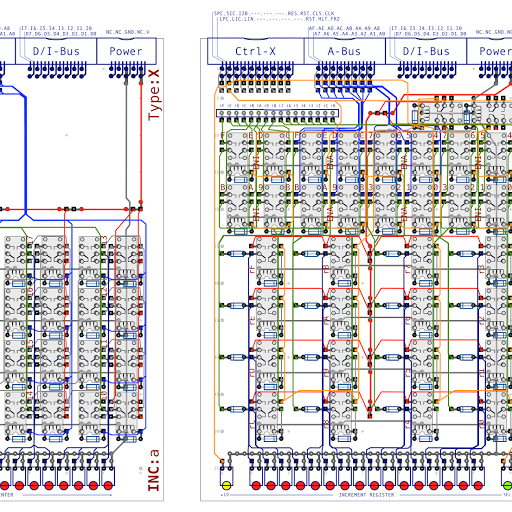Select pin legend SPC.SIC.I2B...RES.RST.CLS.CLK
Image resolution: width=512 pixels, height=512 pixels.
[x=274, y=14]
